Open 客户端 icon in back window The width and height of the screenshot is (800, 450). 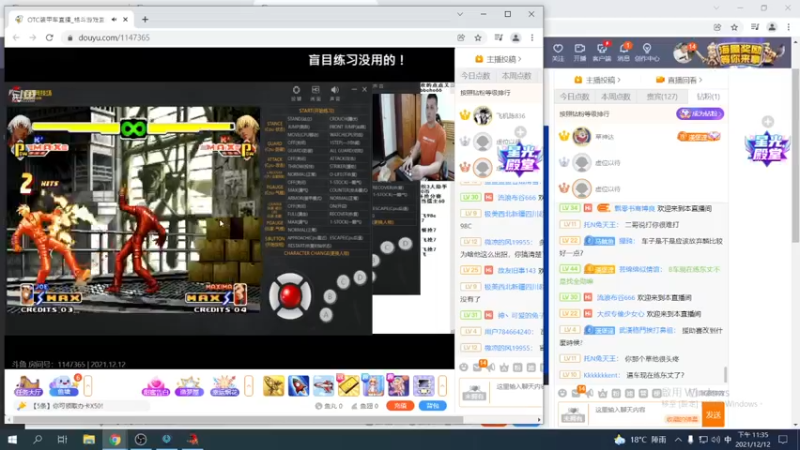coord(602,52)
